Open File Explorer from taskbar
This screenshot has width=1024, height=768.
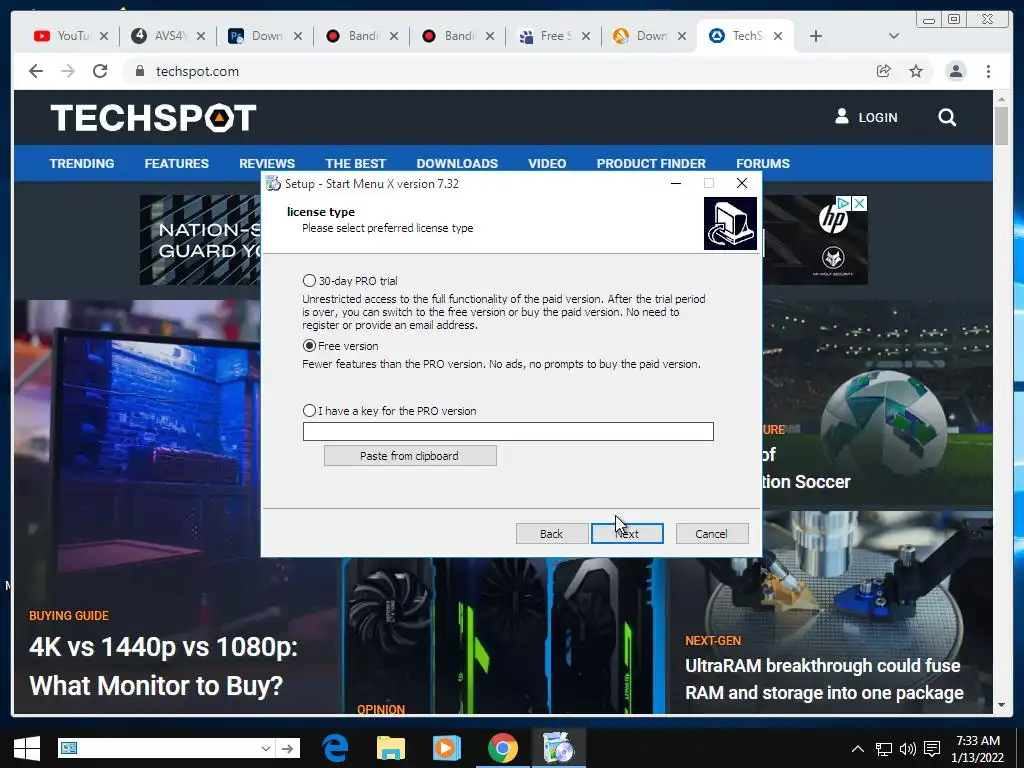point(391,748)
